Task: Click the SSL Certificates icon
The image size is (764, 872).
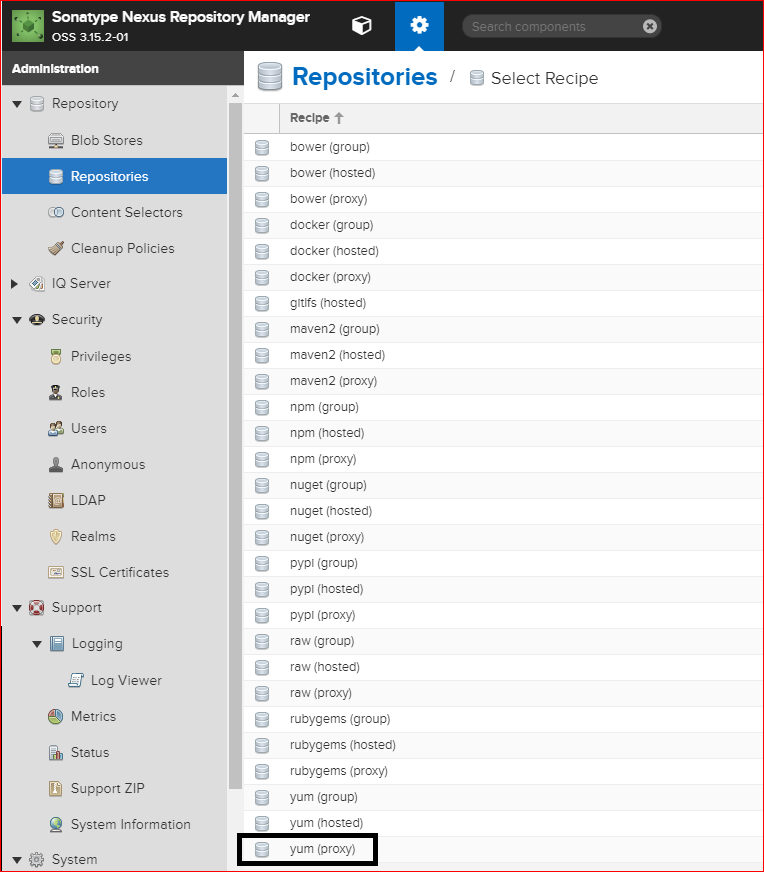Action: click(x=56, y=573)
